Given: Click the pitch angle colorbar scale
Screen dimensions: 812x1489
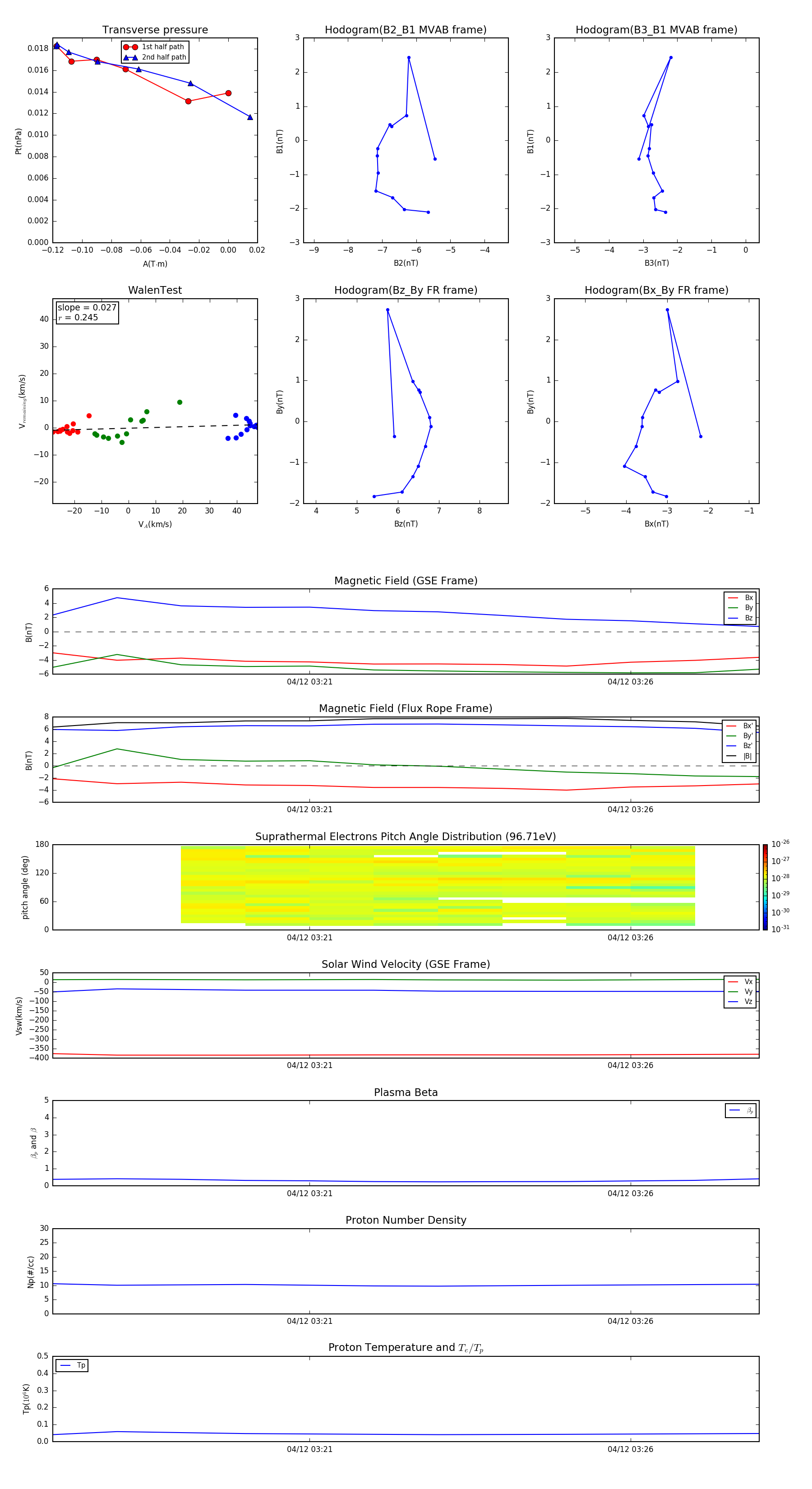Looking at the screenshot, I should (x=765, y=887).
